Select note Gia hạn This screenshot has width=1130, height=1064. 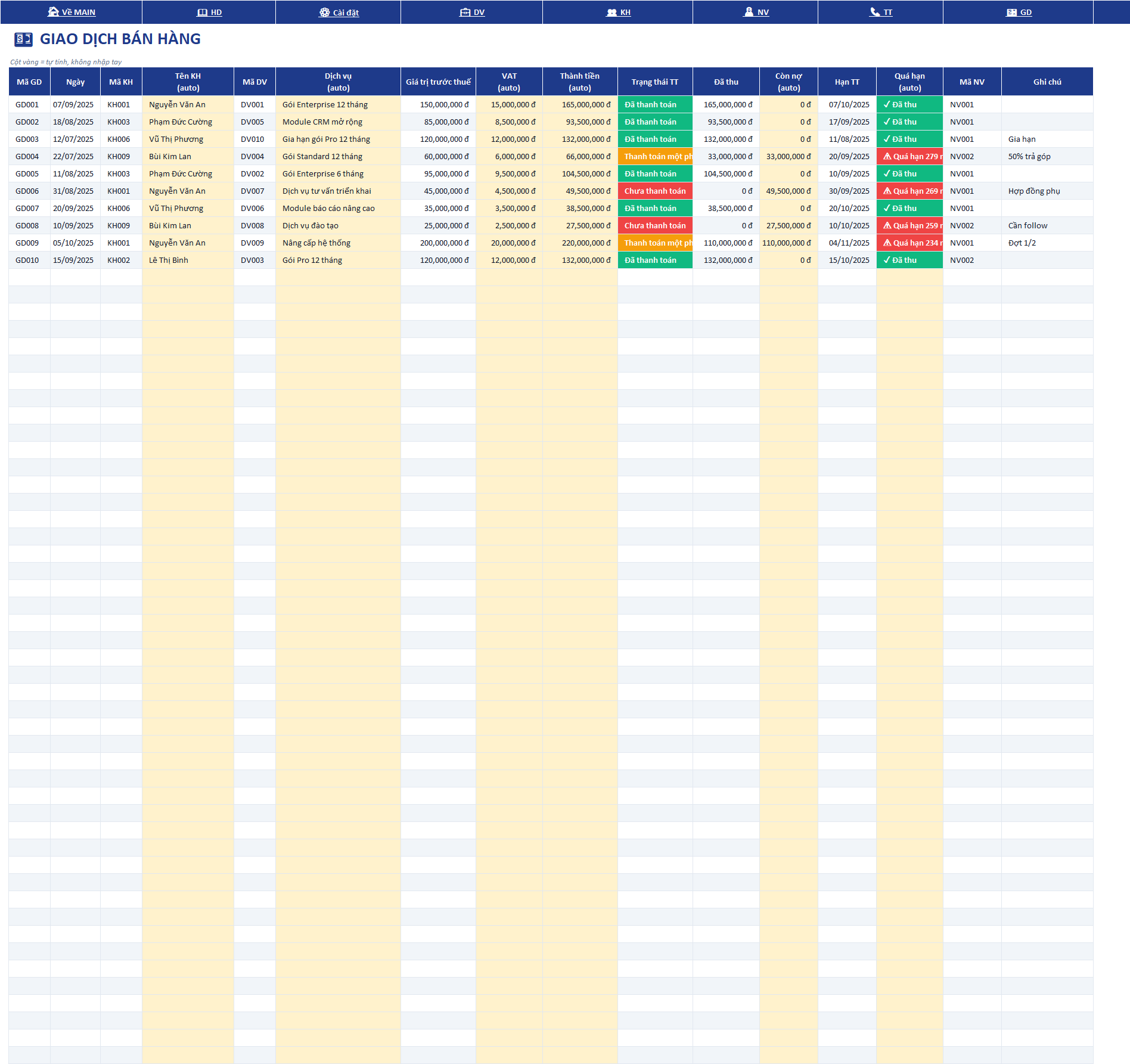tap(1047, 139)
